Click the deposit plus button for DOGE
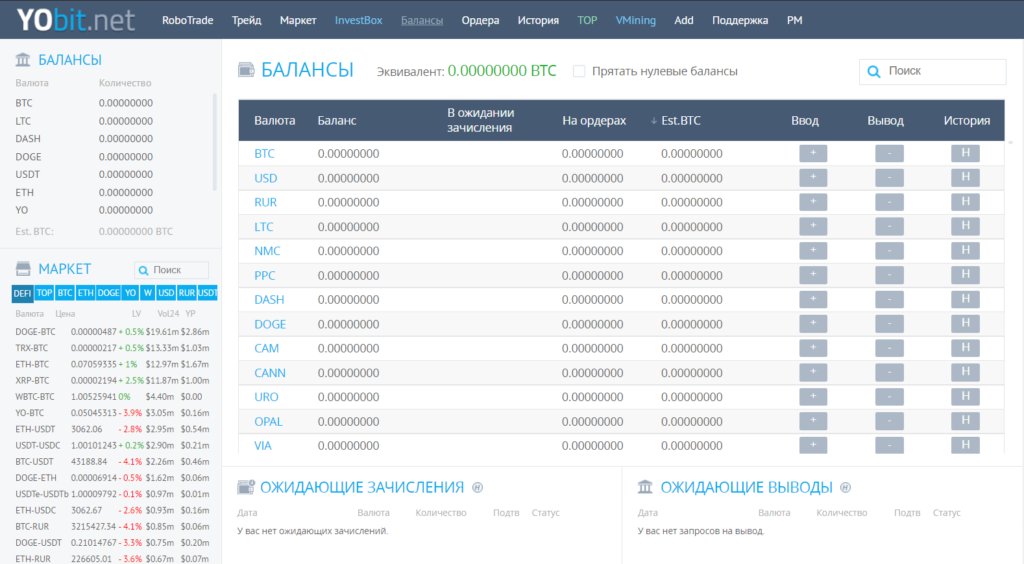The height and width of the screenshot is (564, 1024). [x=813, y=324]
